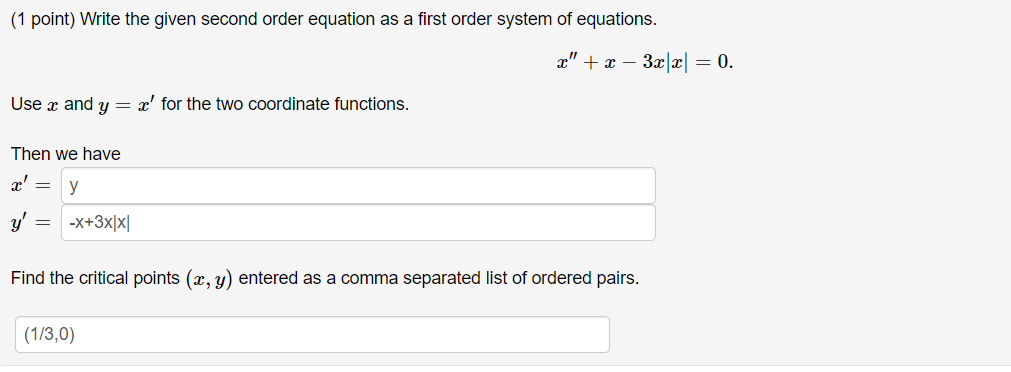The height and width of the screenshot is (372, 1011).
Task: Click the entered answer "y" text
Action: pyautogui.click(x=74, y=187)
